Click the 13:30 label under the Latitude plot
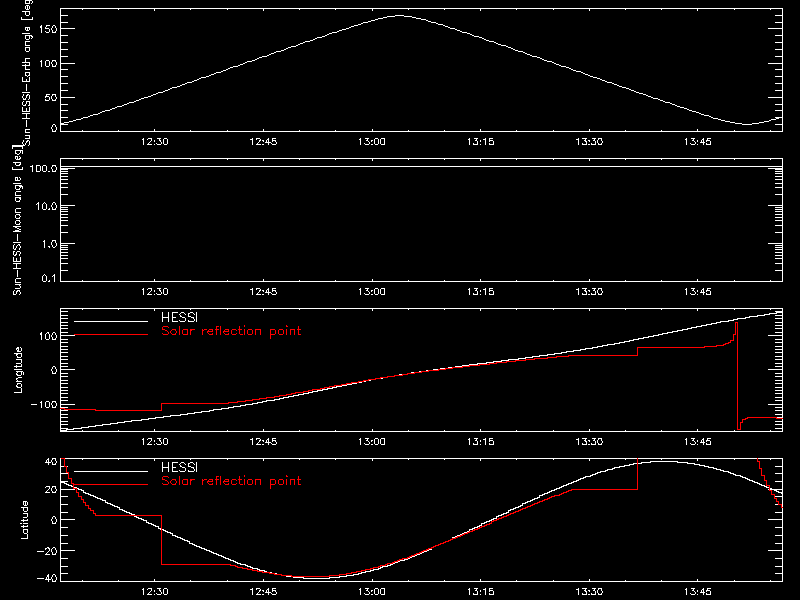The image size is (800, 600). [589, 592]
